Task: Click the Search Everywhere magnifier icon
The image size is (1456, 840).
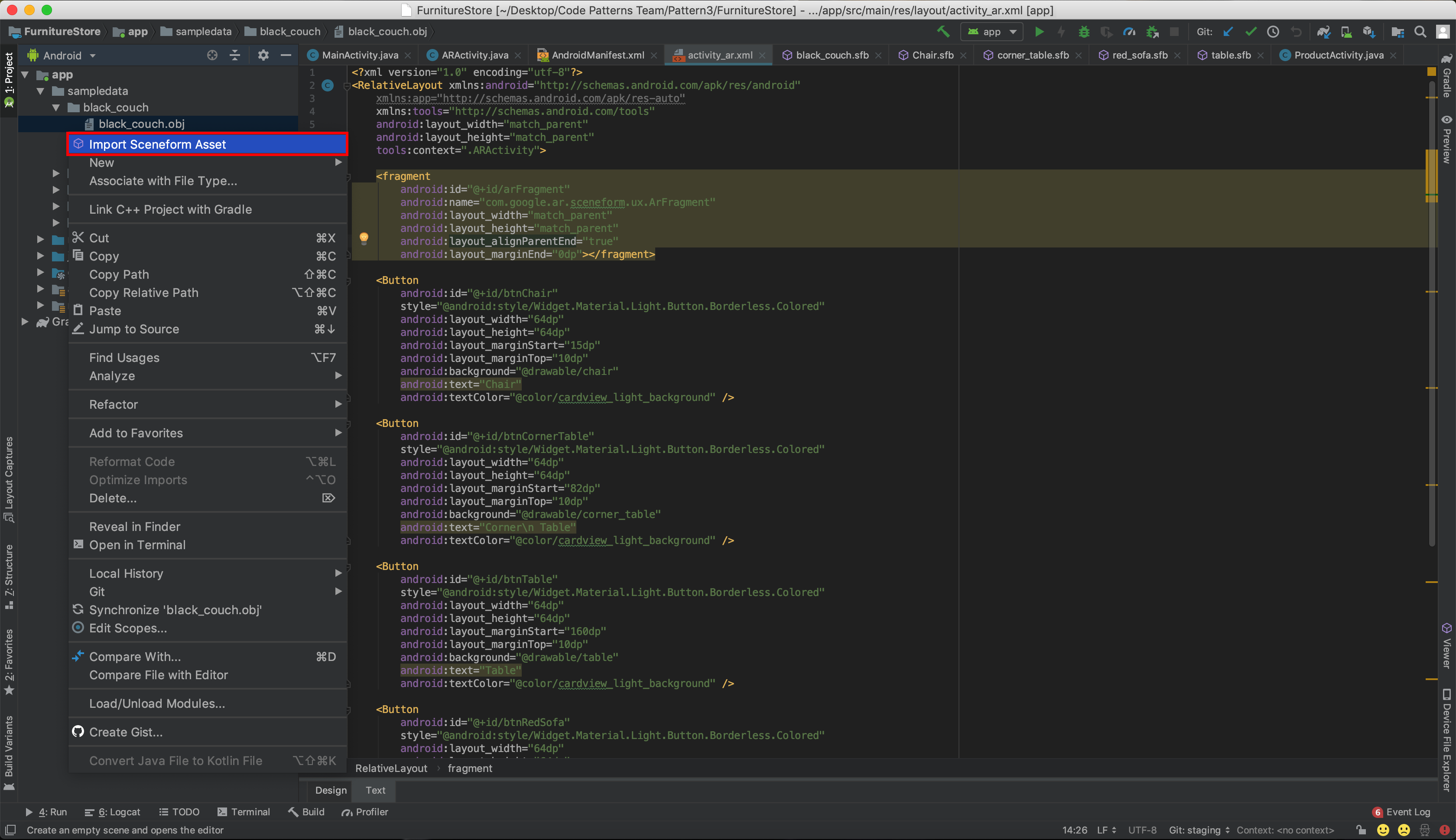Action: click(x=1420, y=32)
